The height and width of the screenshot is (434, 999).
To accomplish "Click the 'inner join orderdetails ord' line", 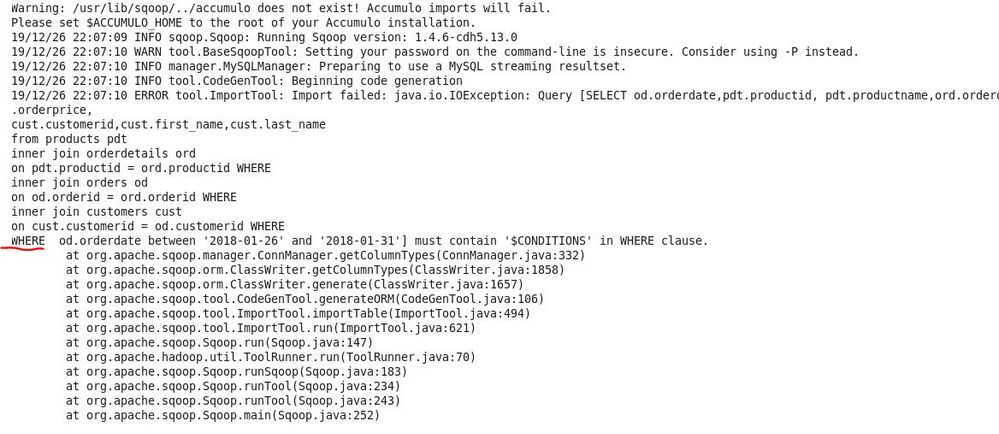I will click(x=103, y=154).
